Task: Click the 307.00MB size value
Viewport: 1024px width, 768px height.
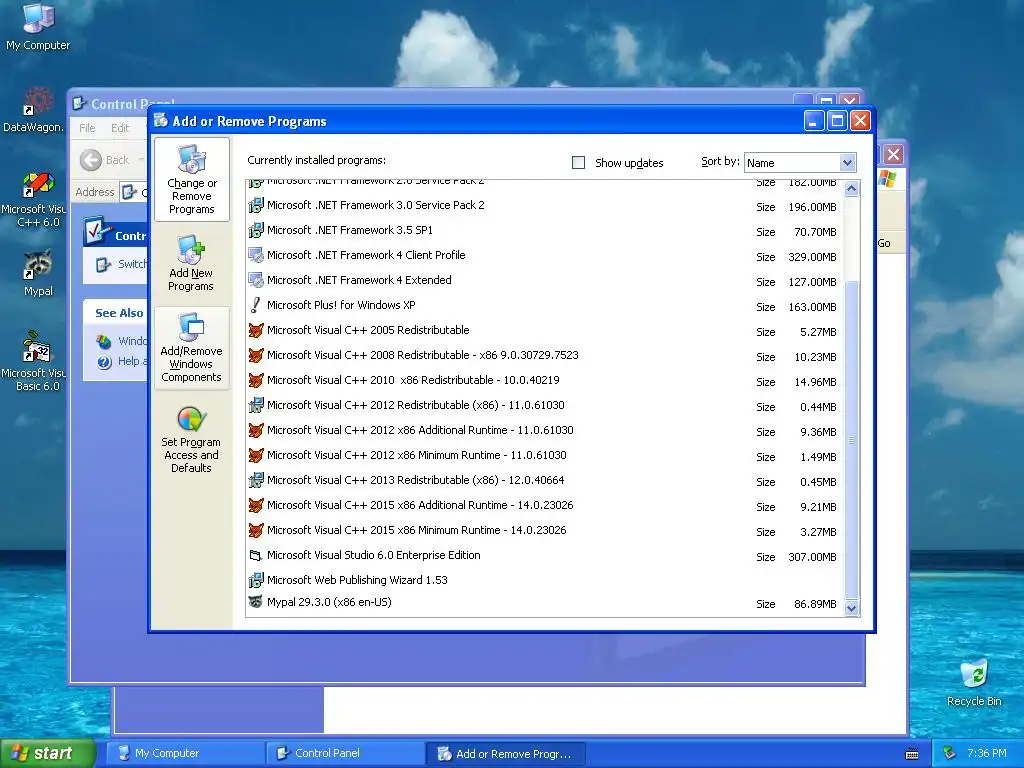Action: 812,557
